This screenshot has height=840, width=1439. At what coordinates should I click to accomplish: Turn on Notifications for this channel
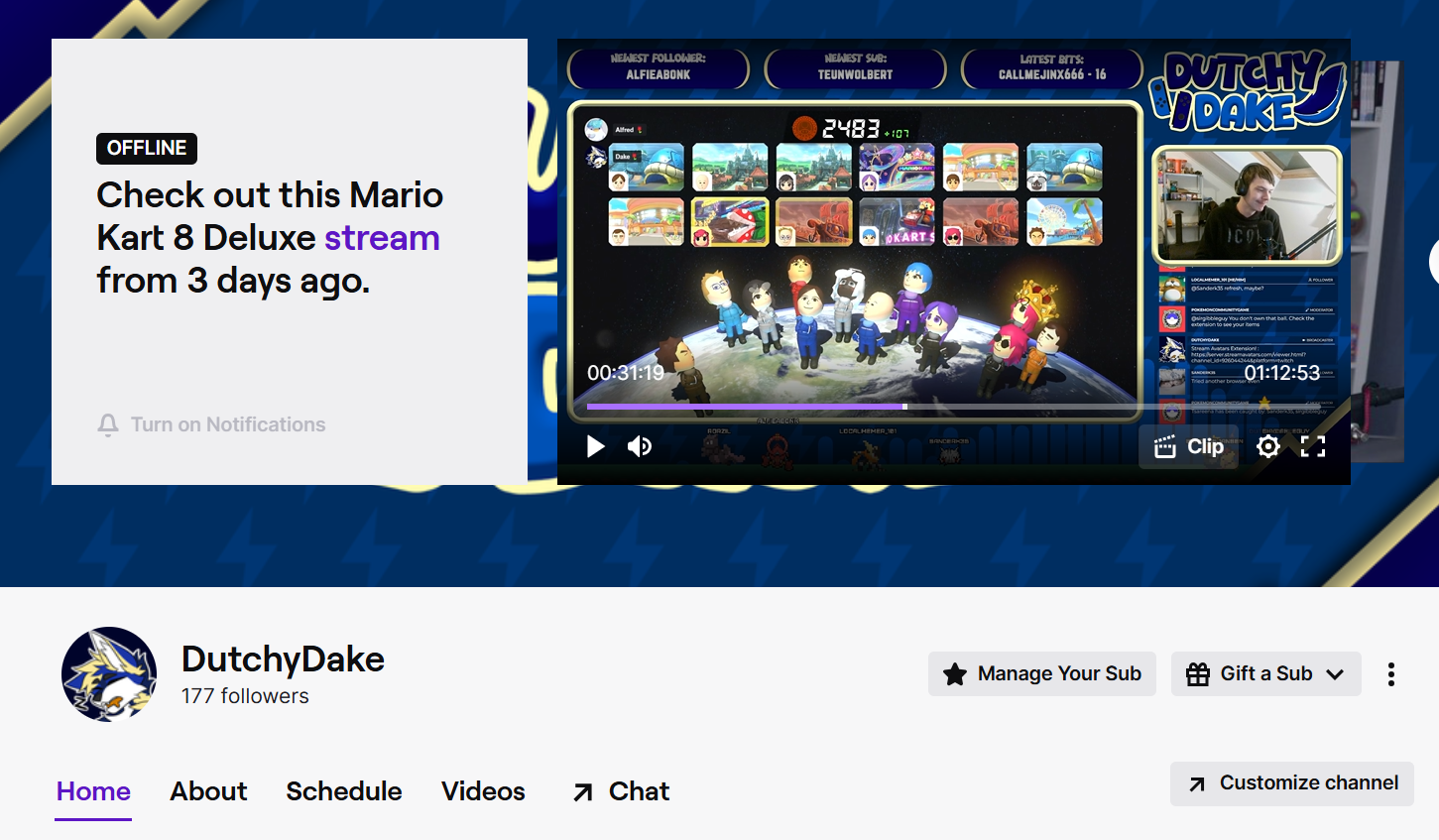coord(211,424)
